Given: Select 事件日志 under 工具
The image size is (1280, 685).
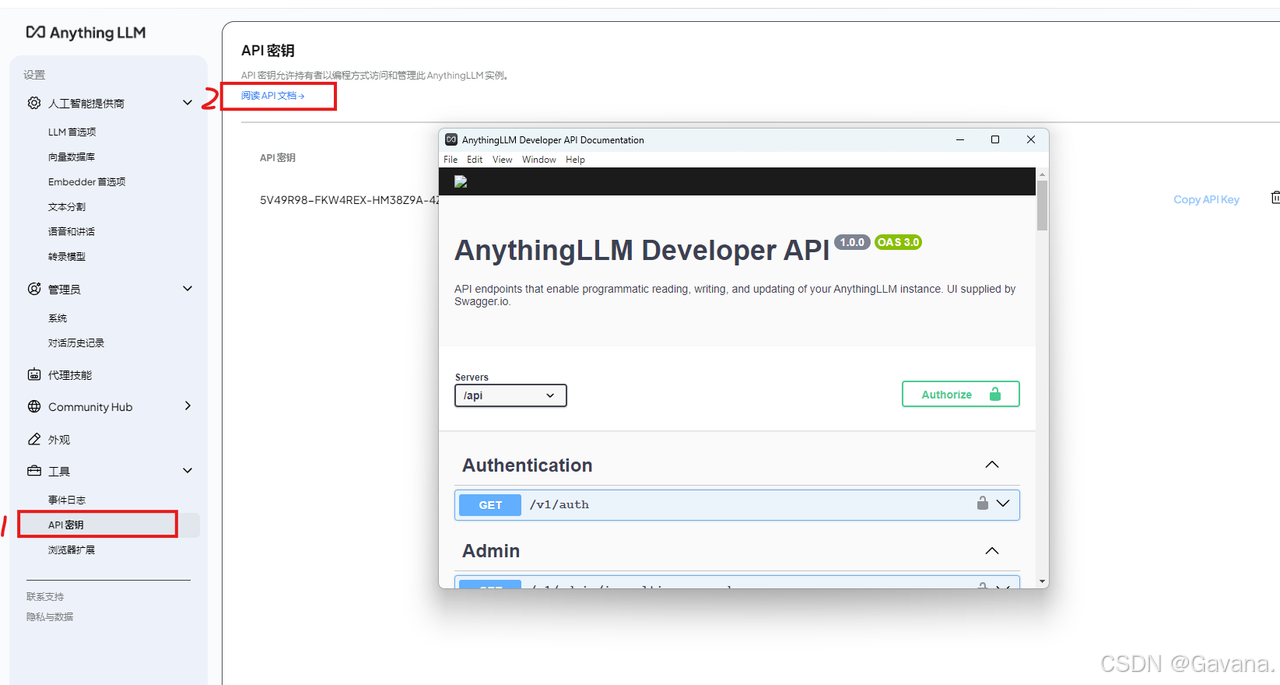Looking at the screenshot, I should point(67,500).
